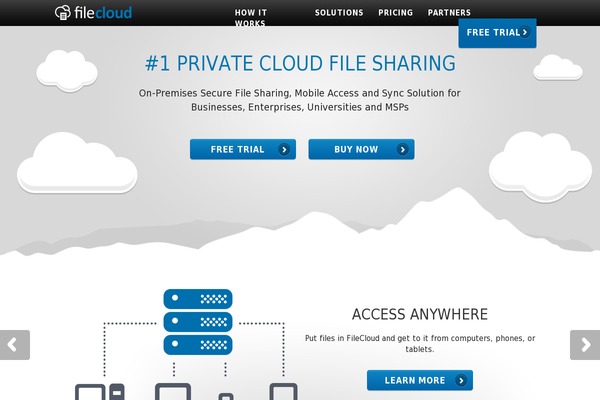Image resolution: width=600 pixels, height=400 pixels.
Task: Click the Learn More button
Action: 414,381
